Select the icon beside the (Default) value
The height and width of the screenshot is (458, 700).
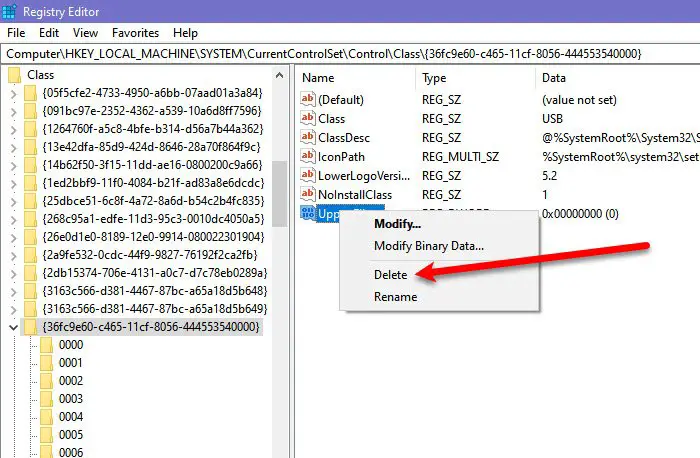point(308,99)
